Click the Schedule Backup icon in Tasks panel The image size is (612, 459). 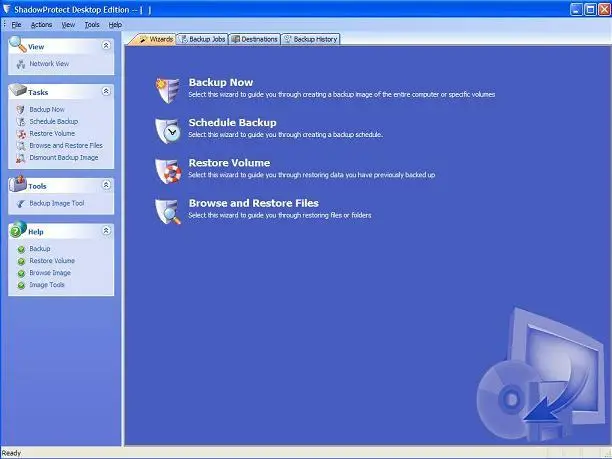click(21, 122)
